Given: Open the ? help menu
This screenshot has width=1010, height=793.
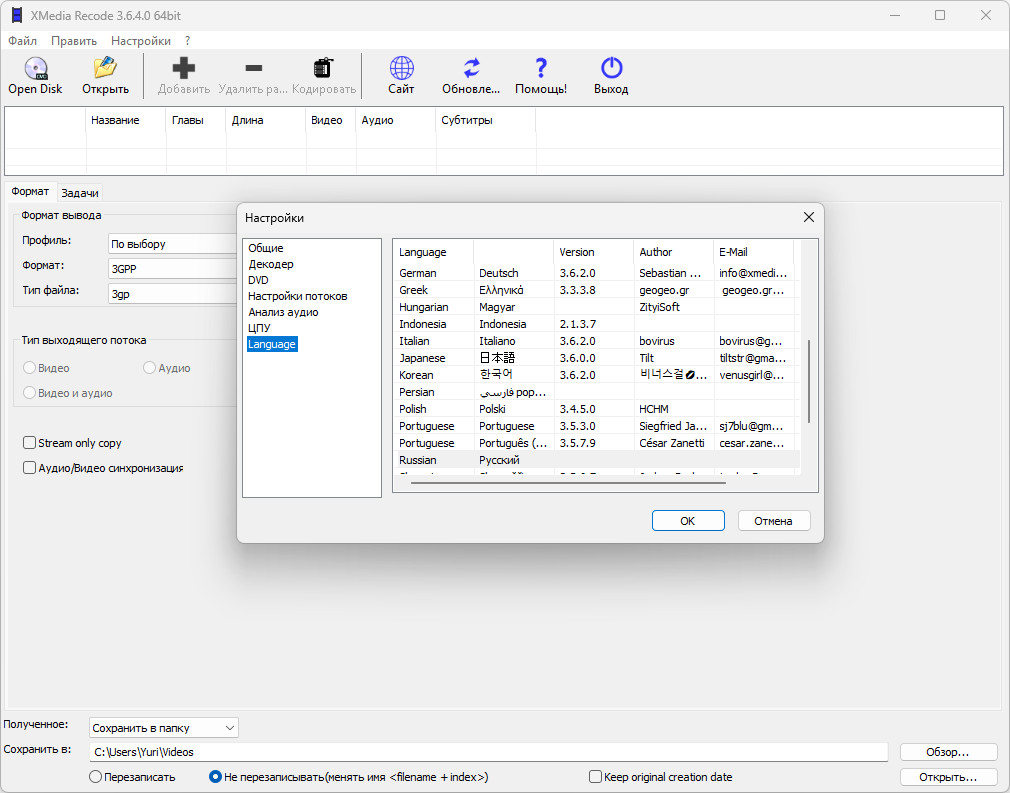Looking at the screenshot, I should pos(187,41).
